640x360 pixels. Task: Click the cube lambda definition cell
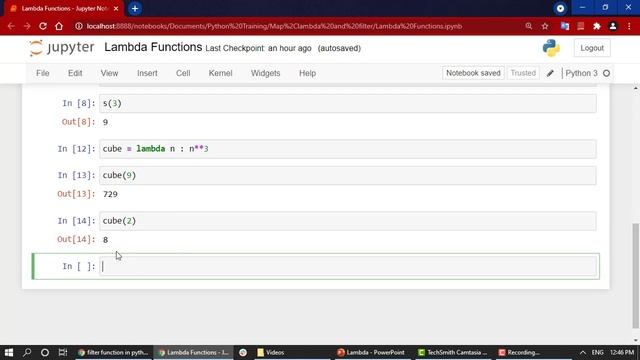click(x=348, y=149)
